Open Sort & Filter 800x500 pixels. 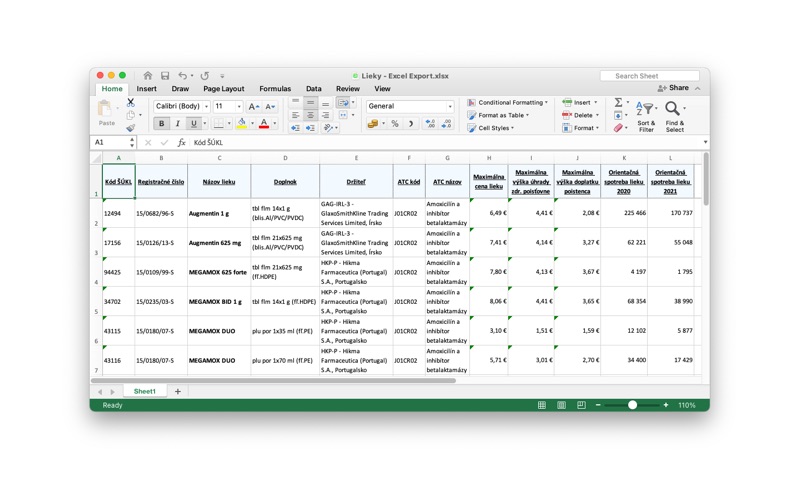[x=646, y=116]
